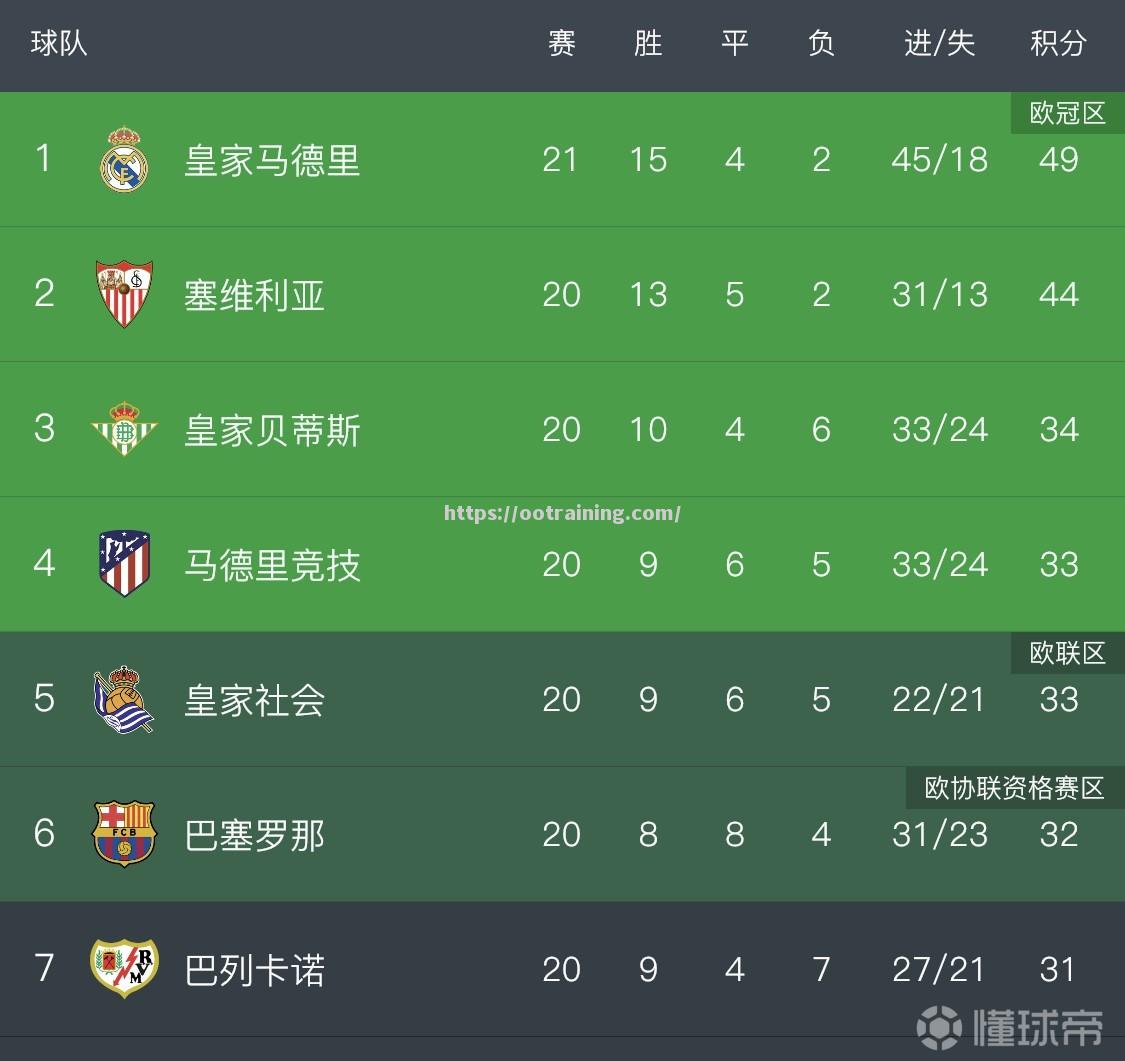This screenshot has height=1061, width=1125.
Task: Select the Atlético Madrid badge
Action: click(x=124, y=563)
